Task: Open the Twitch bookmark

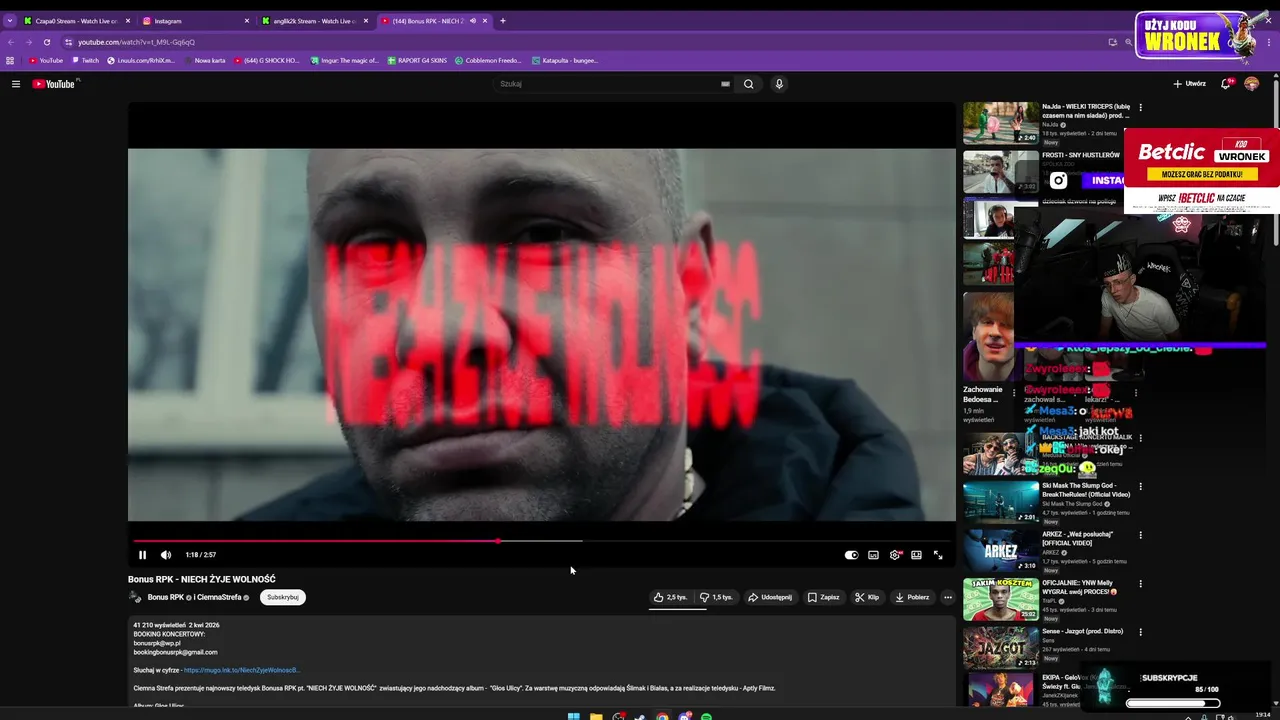Action: 86,61
